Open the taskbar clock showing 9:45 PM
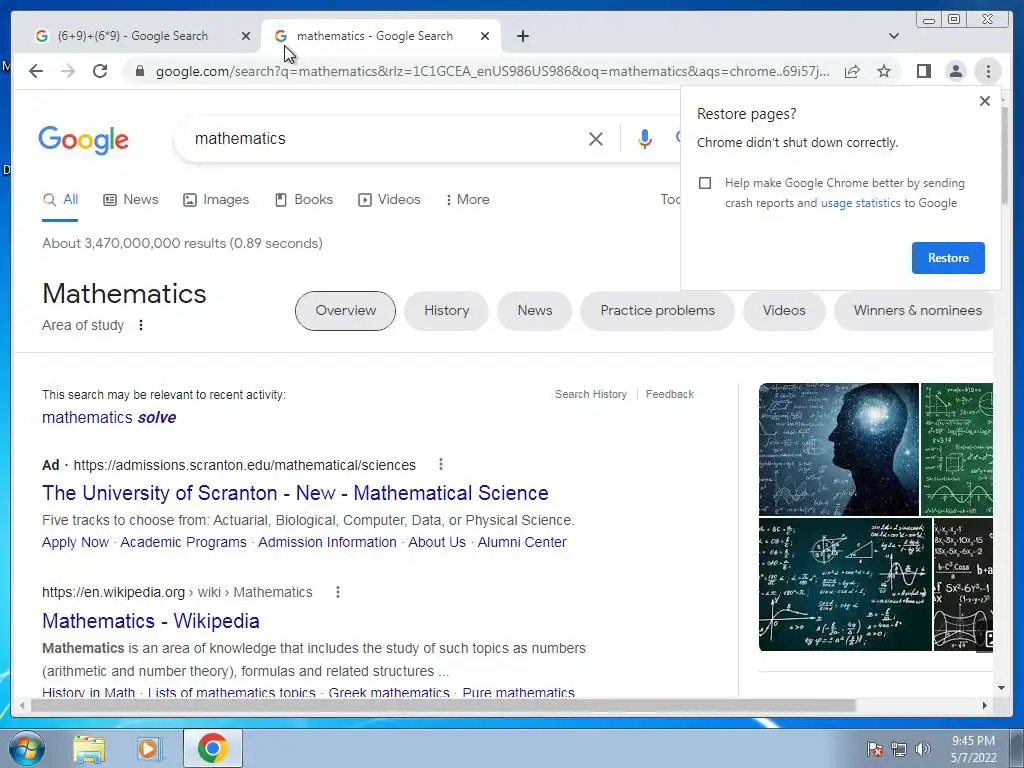This screenshot has height=768, width=1024. coord(973,749)
